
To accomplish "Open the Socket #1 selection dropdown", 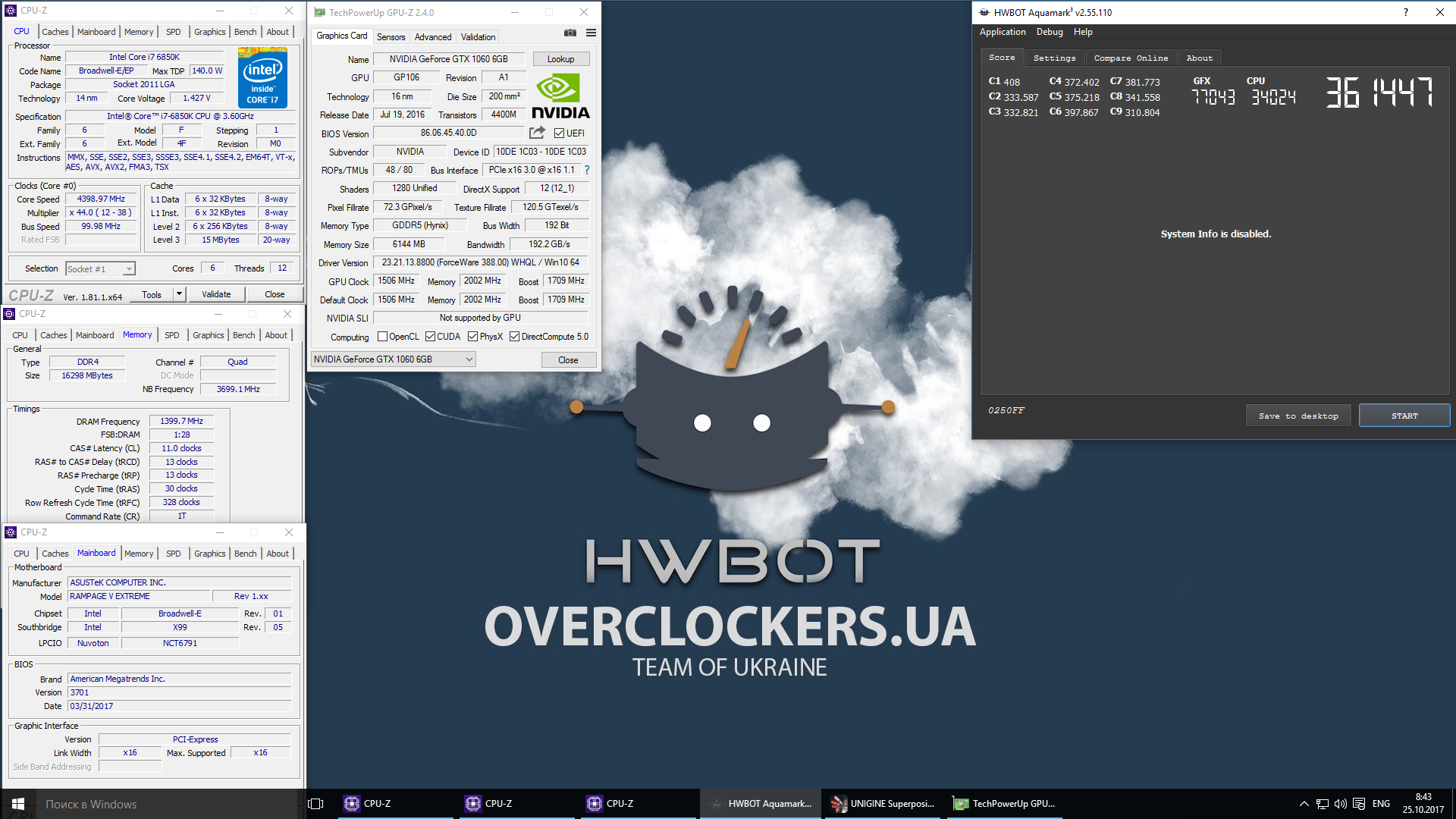I will click(x=100, y=268).
